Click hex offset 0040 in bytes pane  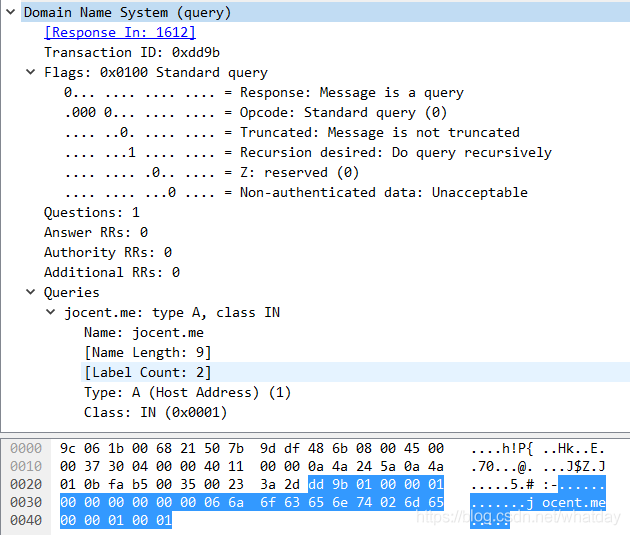tap(26, 521)
